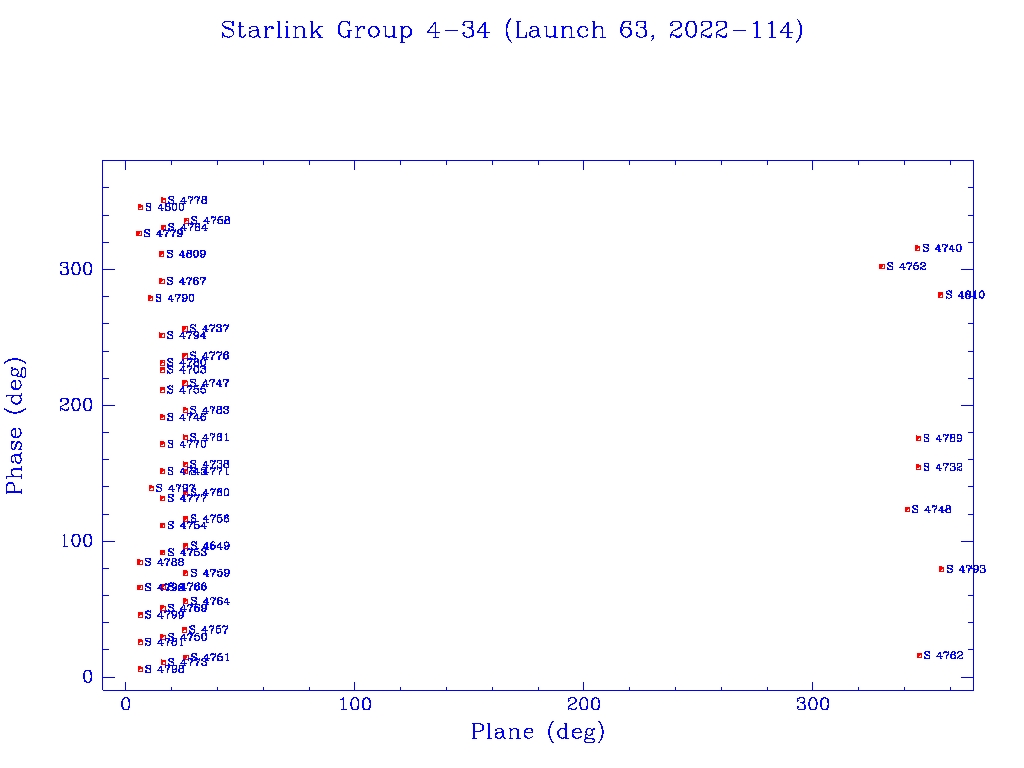Select the S 4747 satellite label
The width and height of the screenshot is (1024, 768).
pos(210,383)
